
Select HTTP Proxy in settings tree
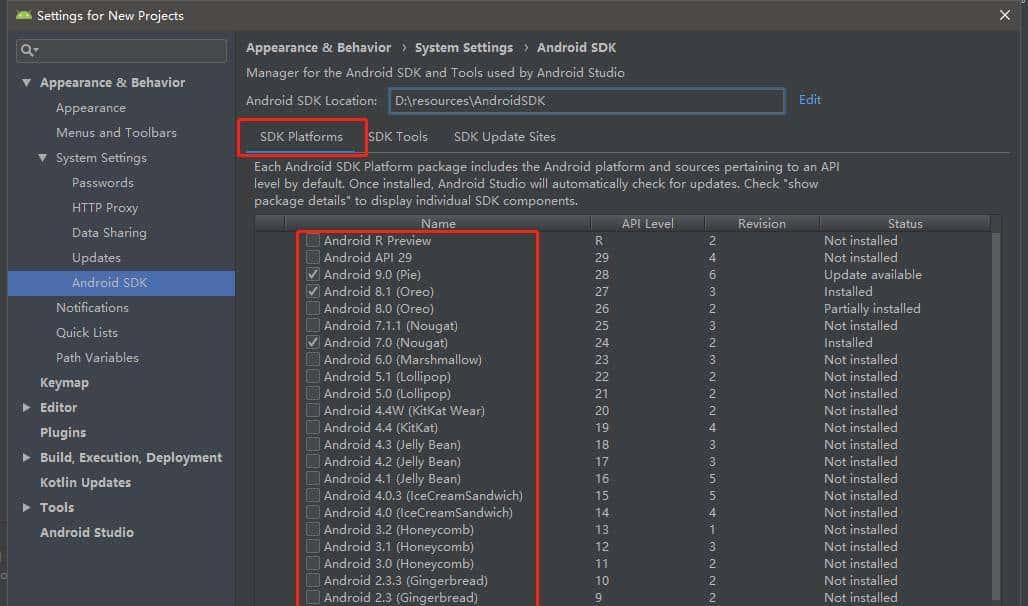tap(105, 208)
